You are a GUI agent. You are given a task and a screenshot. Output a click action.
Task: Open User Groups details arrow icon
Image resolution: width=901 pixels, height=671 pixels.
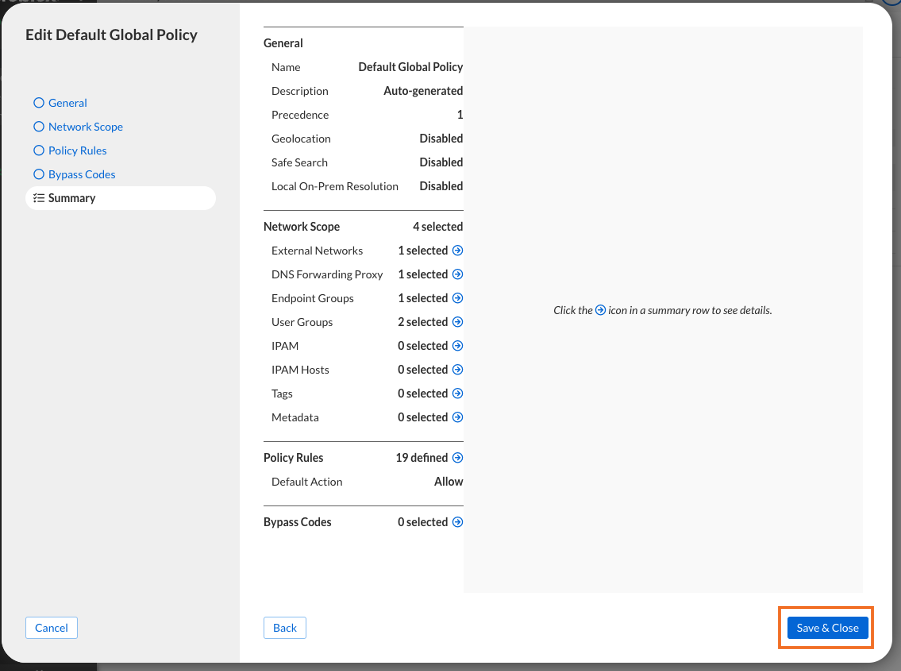pos(458,322)
